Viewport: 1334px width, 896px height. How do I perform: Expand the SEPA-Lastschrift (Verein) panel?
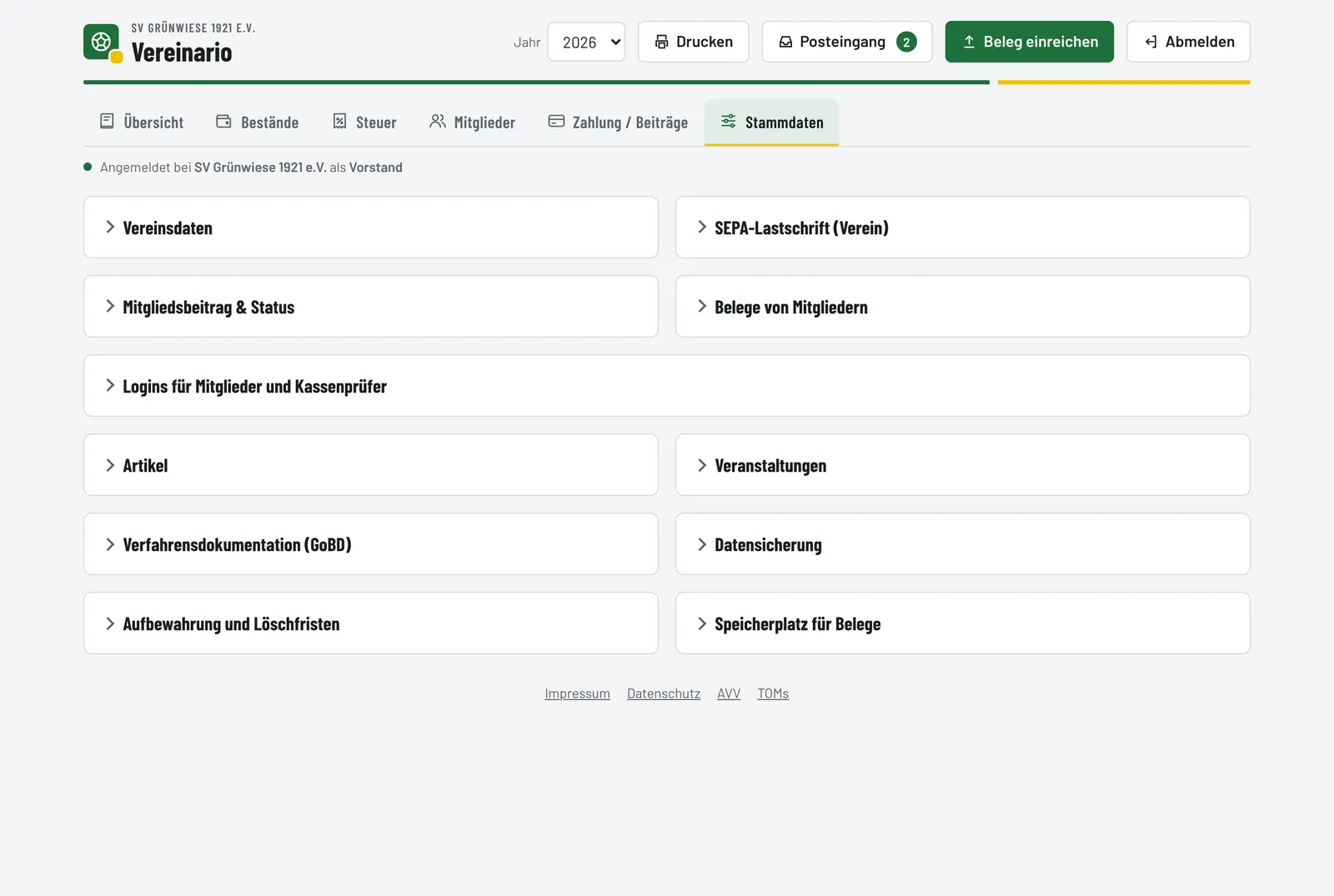962,228
